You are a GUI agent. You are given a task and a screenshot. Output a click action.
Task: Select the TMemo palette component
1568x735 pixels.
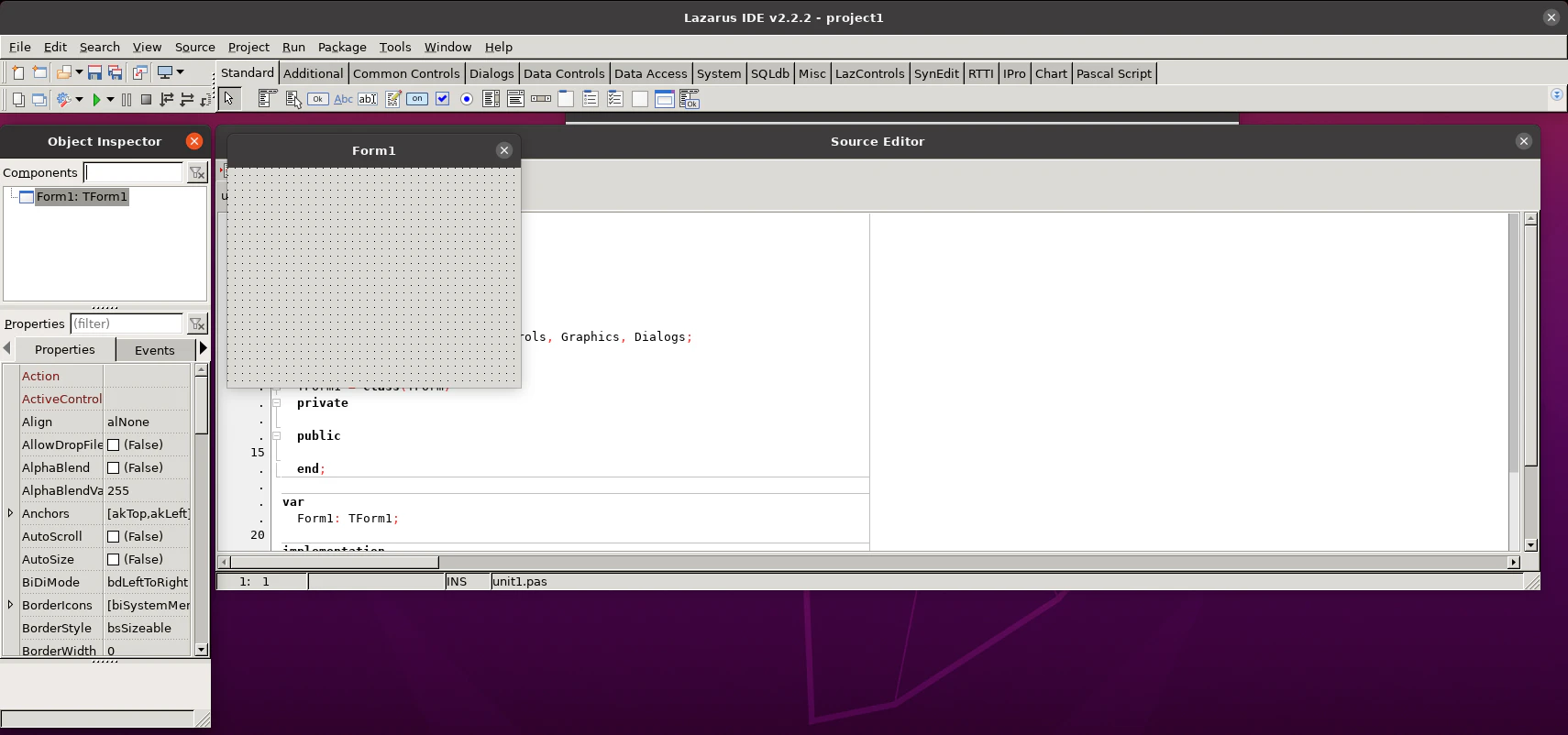click(x=392, y=99)
